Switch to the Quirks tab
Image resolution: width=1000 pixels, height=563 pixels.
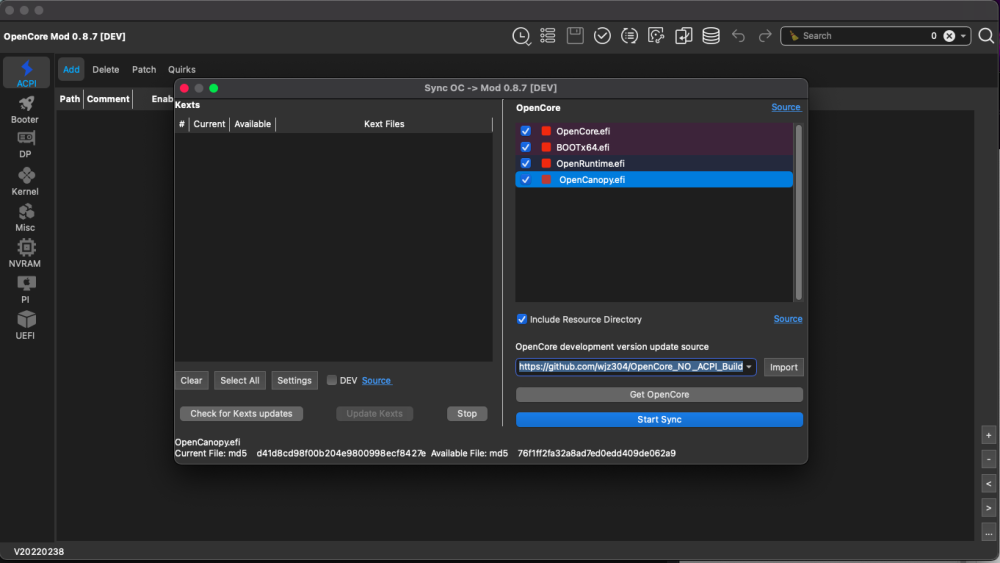(x=182, y=69)
